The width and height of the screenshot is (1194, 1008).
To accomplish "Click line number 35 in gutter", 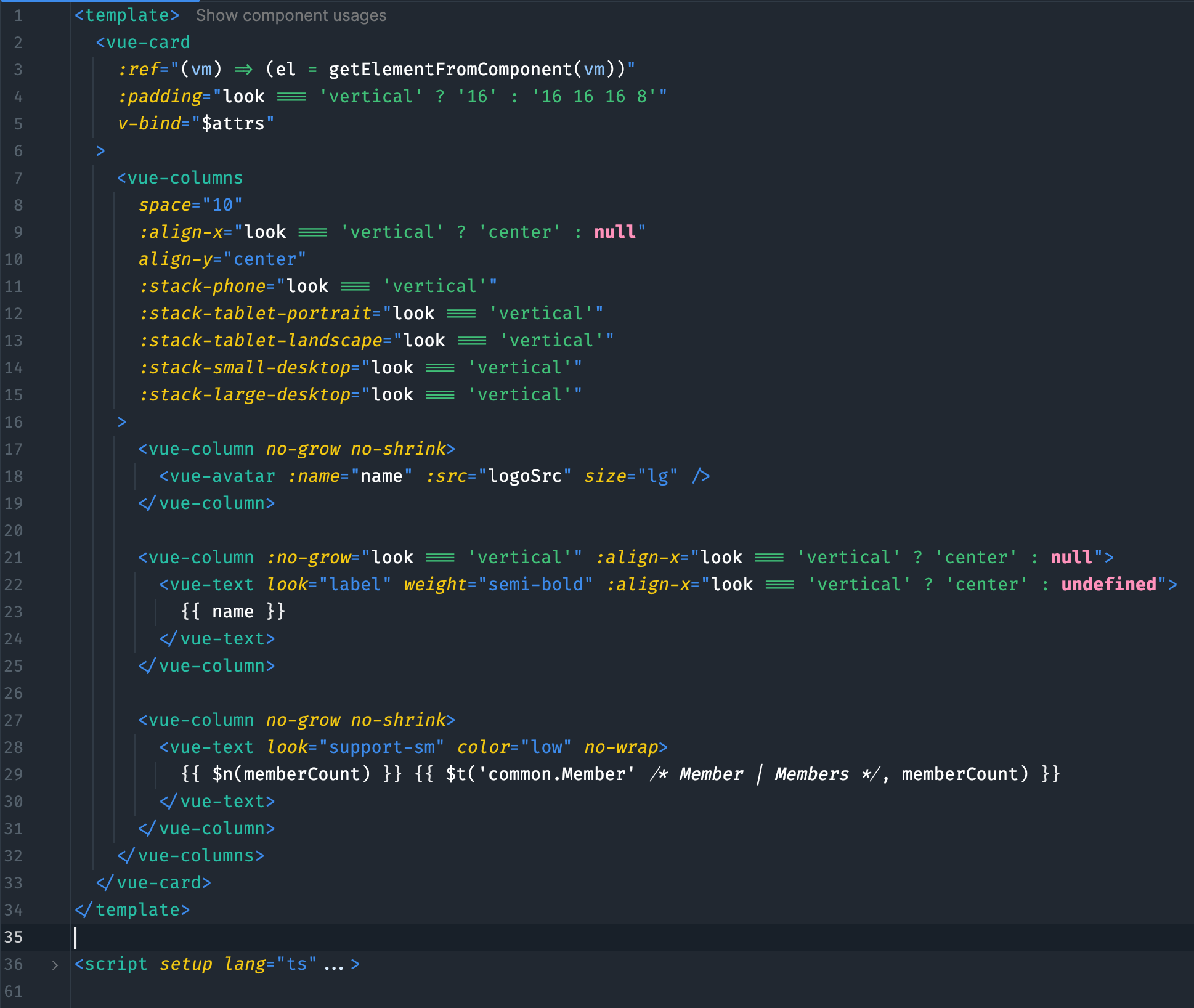I will [14, 937].
